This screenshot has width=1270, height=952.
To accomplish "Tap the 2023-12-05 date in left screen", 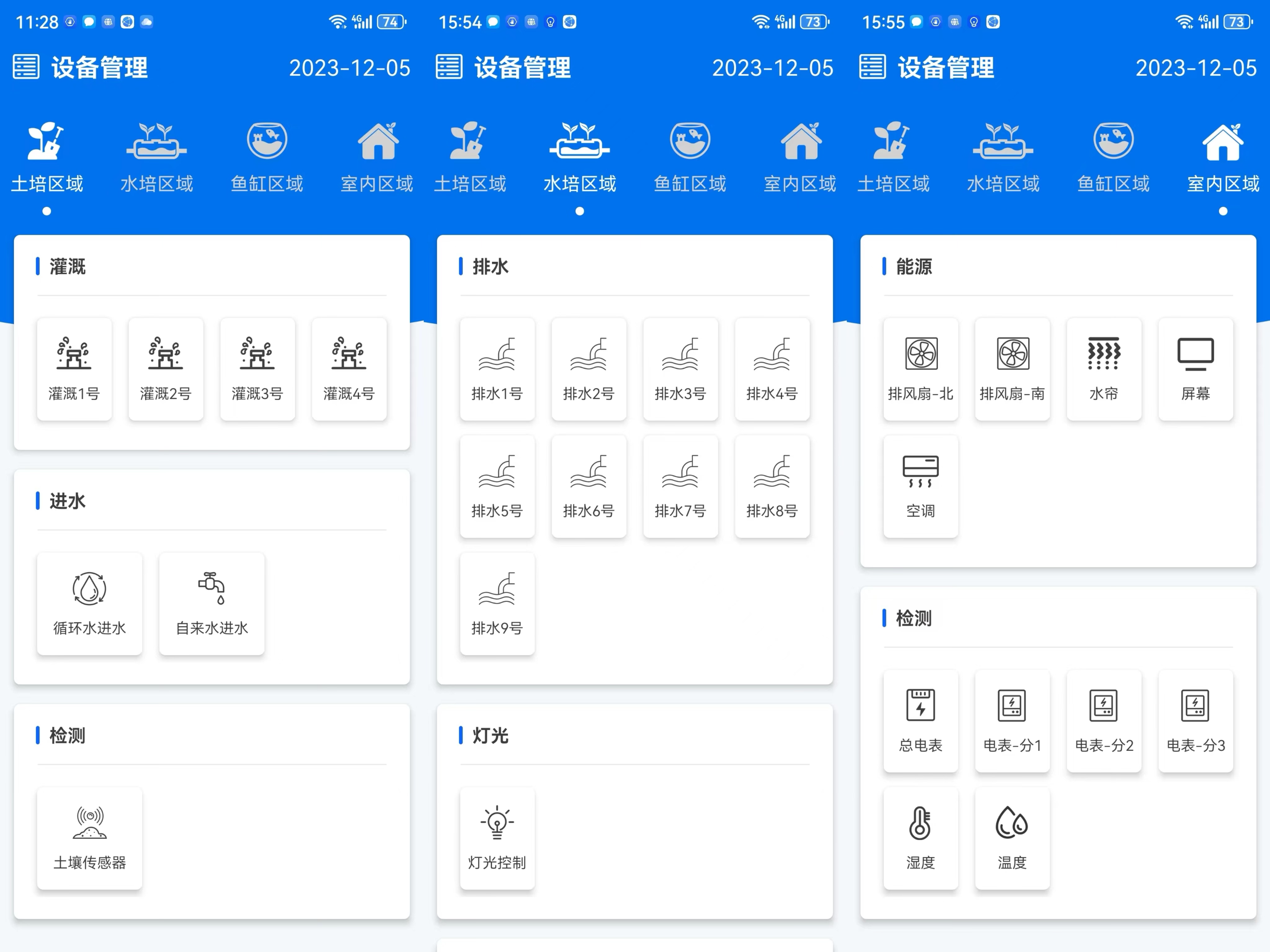I will (350, 68).
